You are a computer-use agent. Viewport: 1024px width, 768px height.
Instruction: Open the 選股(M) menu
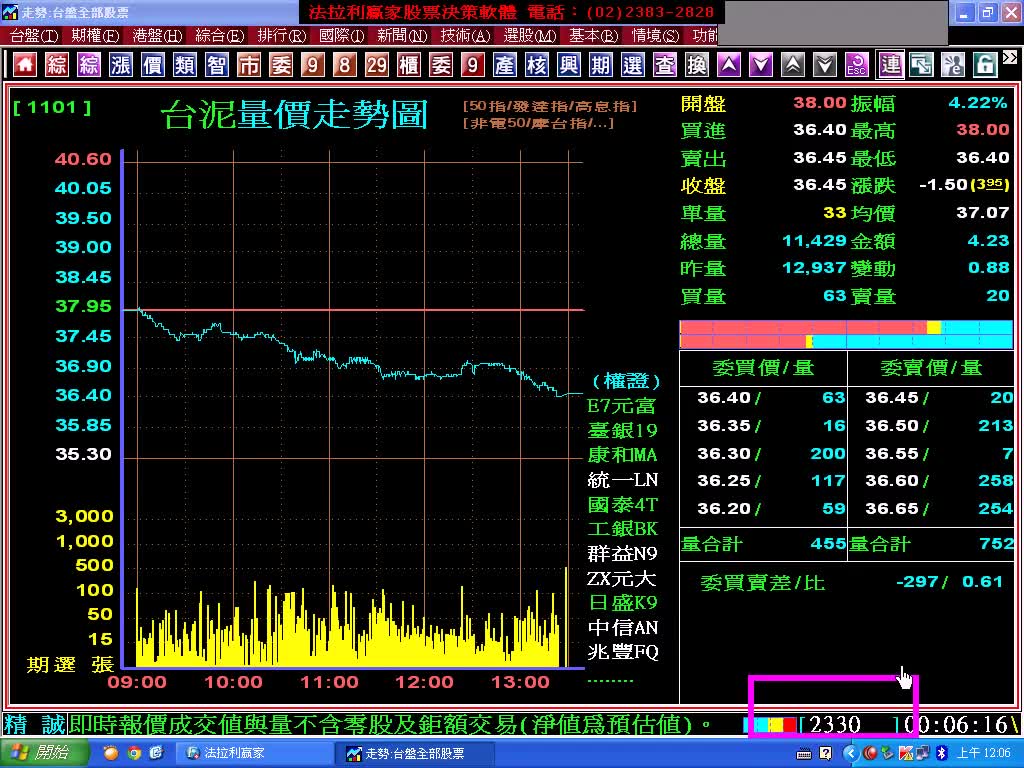(x=530, y=36)
